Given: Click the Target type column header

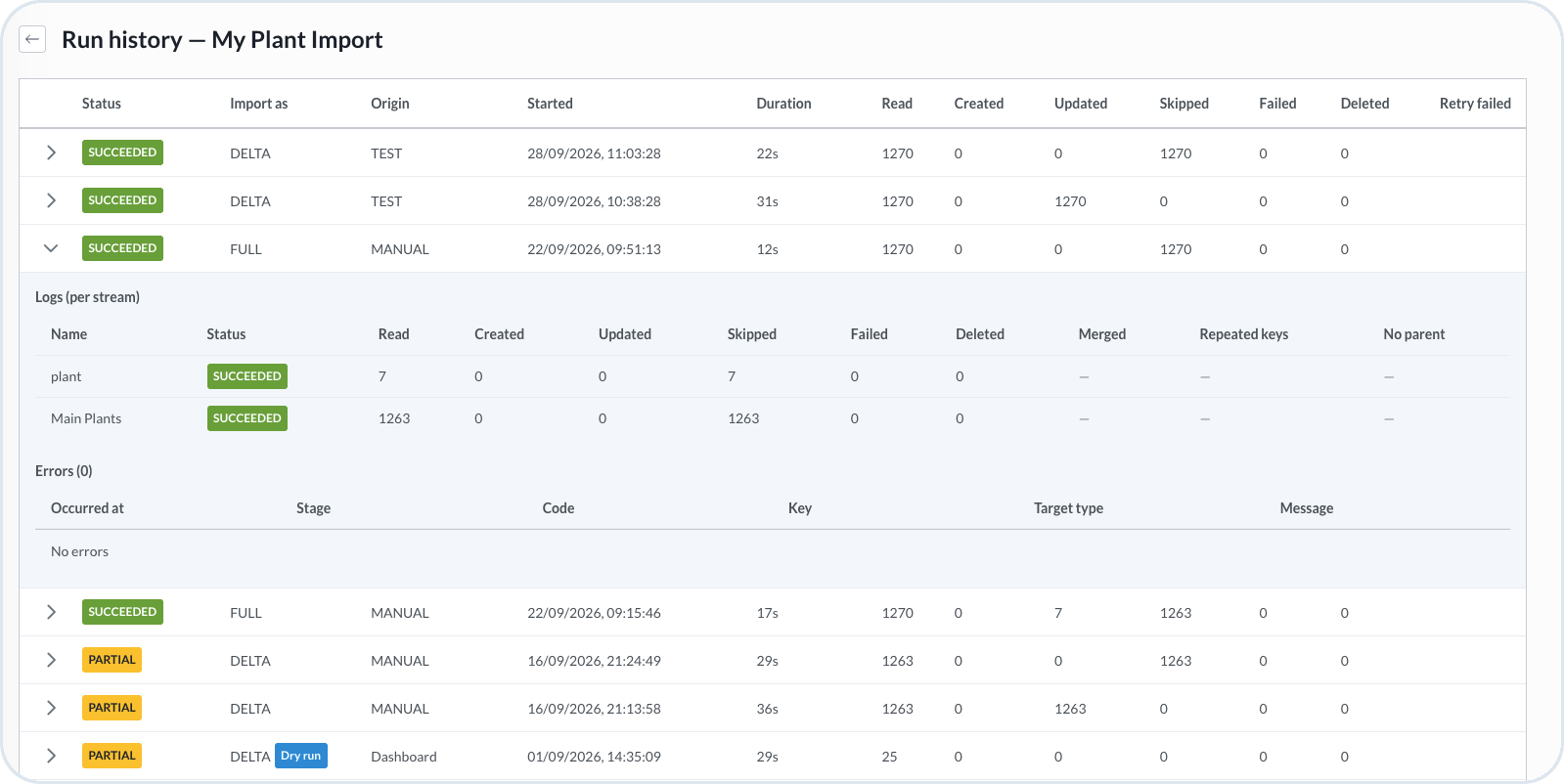Looking at the screenshot, I should tap(1068, 508).
